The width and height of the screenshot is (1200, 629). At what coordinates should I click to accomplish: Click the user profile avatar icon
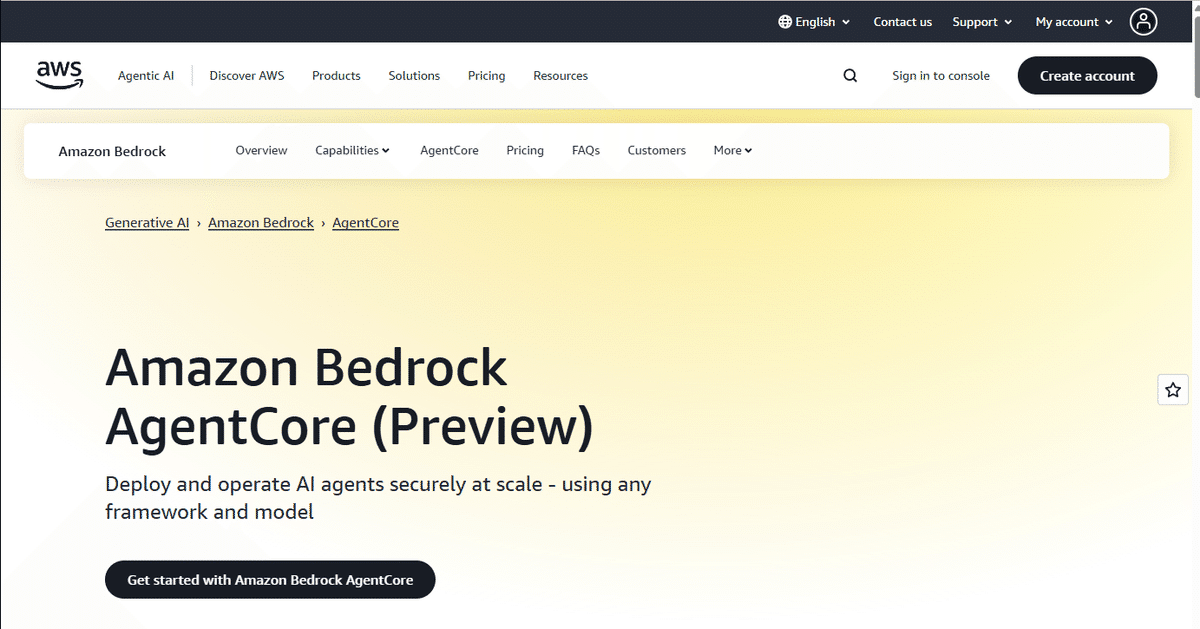coord(1143,21)
